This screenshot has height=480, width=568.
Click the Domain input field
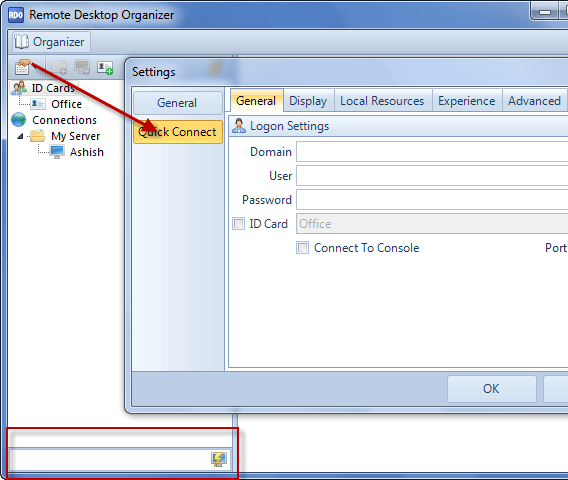point(432,151)
